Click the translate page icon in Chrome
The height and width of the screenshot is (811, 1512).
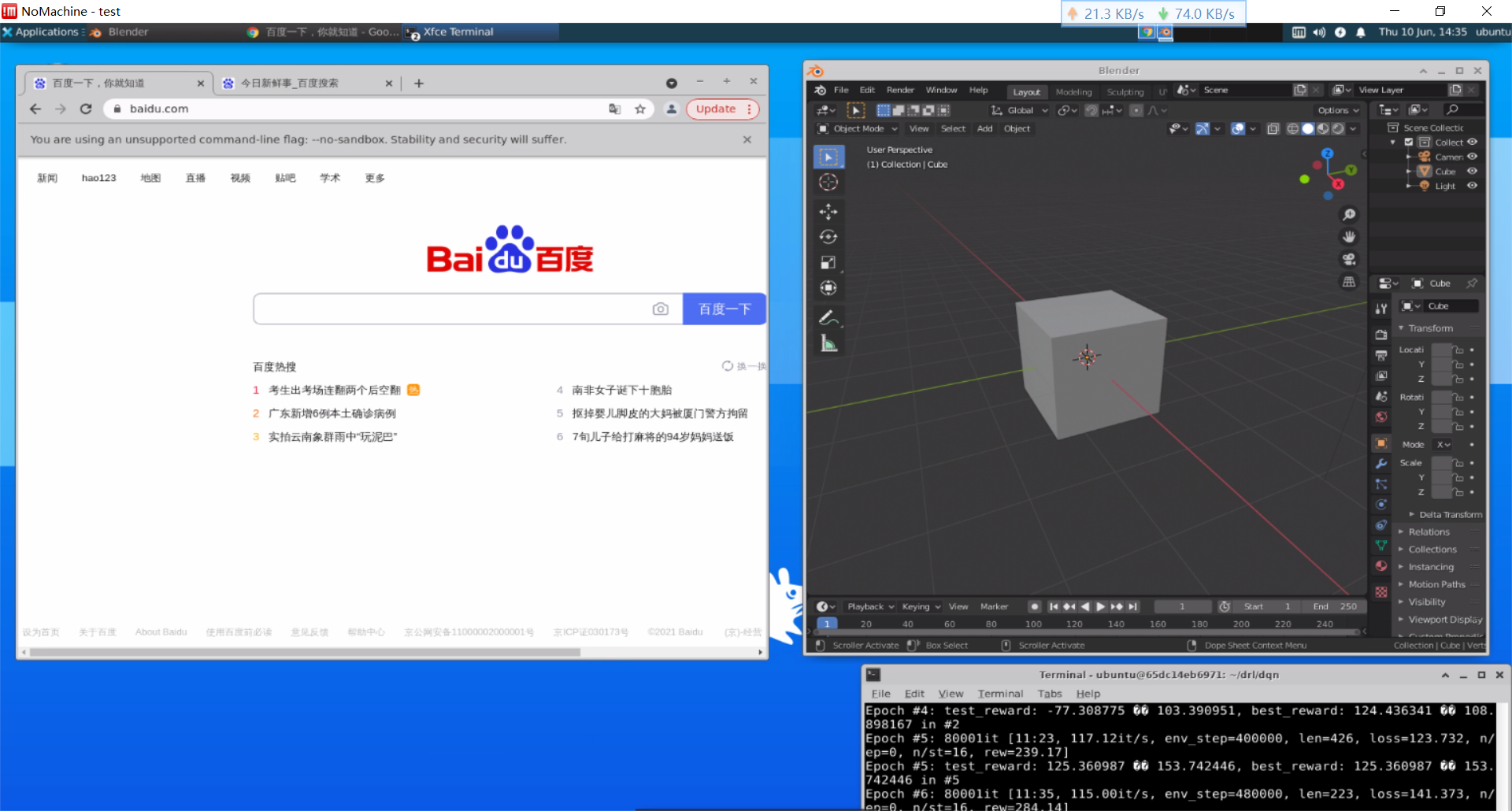pos(615,109)
